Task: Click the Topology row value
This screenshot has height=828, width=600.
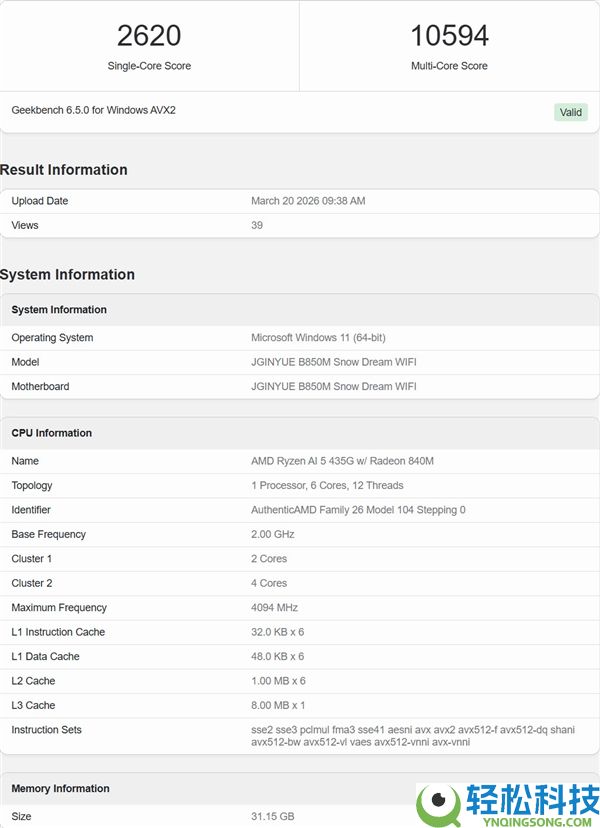Action: click(x=327, y=485)
